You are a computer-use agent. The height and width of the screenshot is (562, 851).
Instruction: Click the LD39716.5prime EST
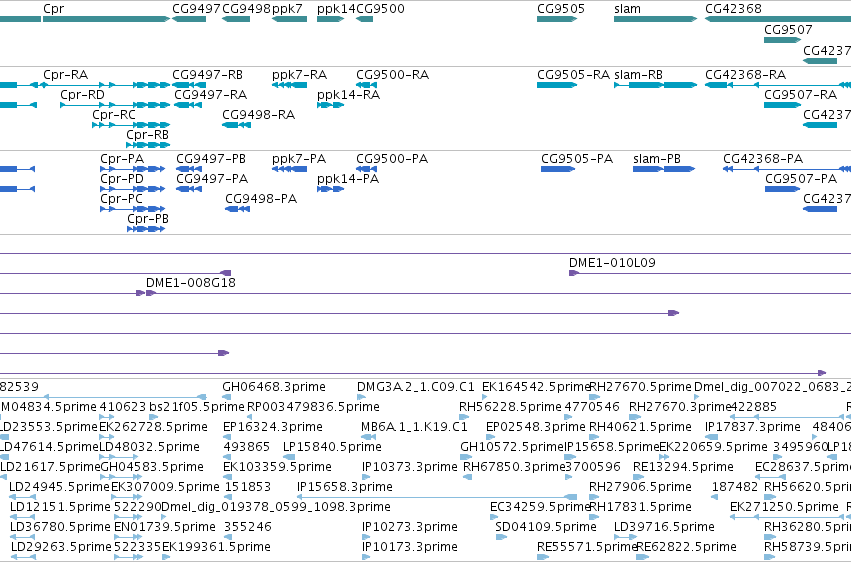pyautogui.click(x=625, y=538)
